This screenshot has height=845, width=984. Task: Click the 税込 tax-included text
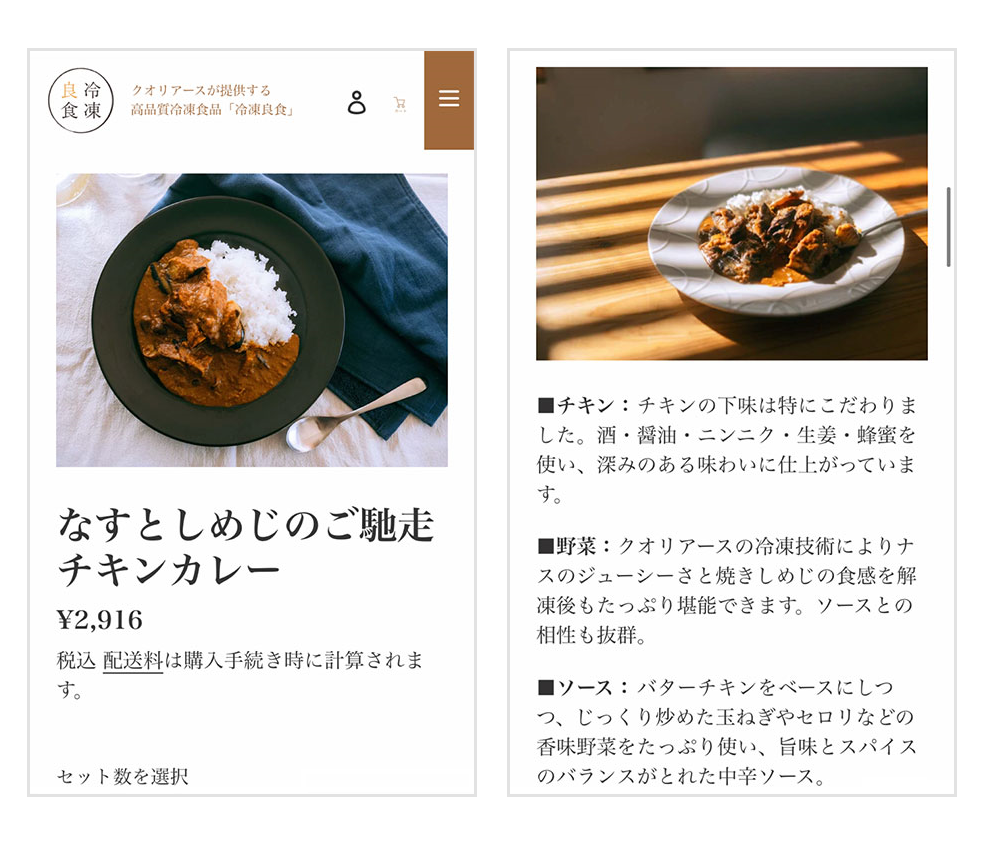point(76,661)
